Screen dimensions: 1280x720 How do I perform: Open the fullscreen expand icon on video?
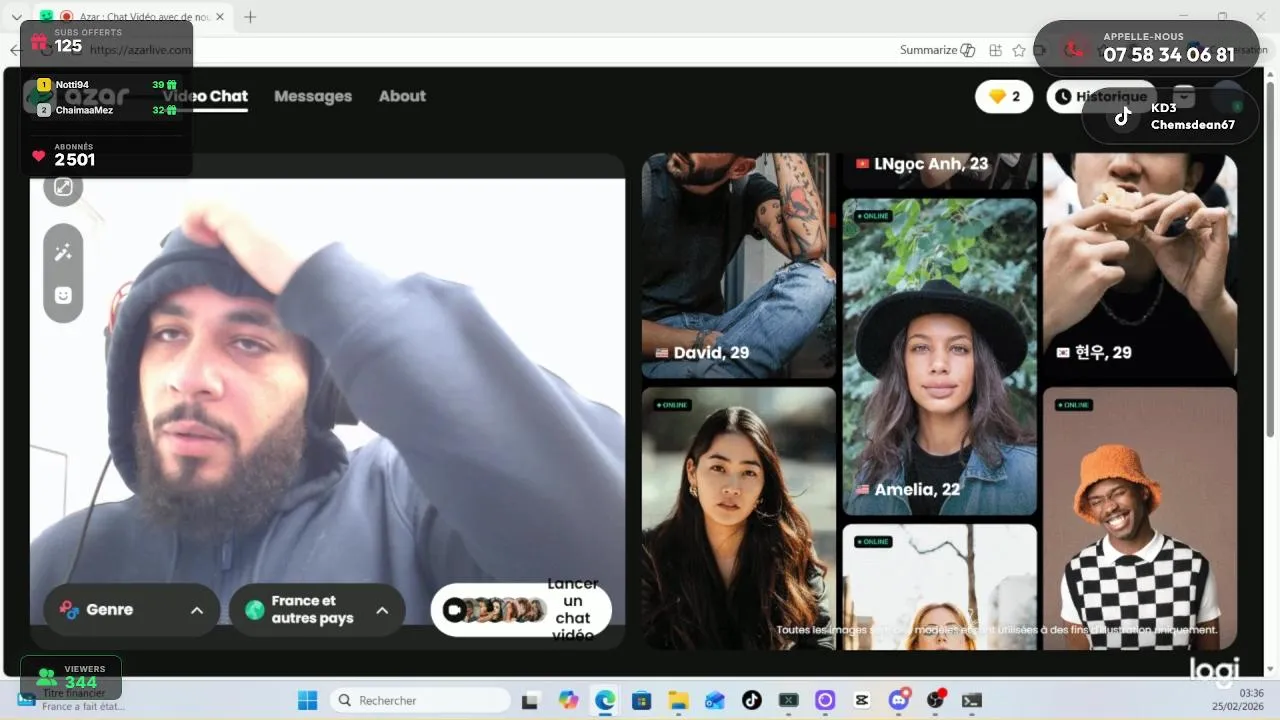coord(63,187)
